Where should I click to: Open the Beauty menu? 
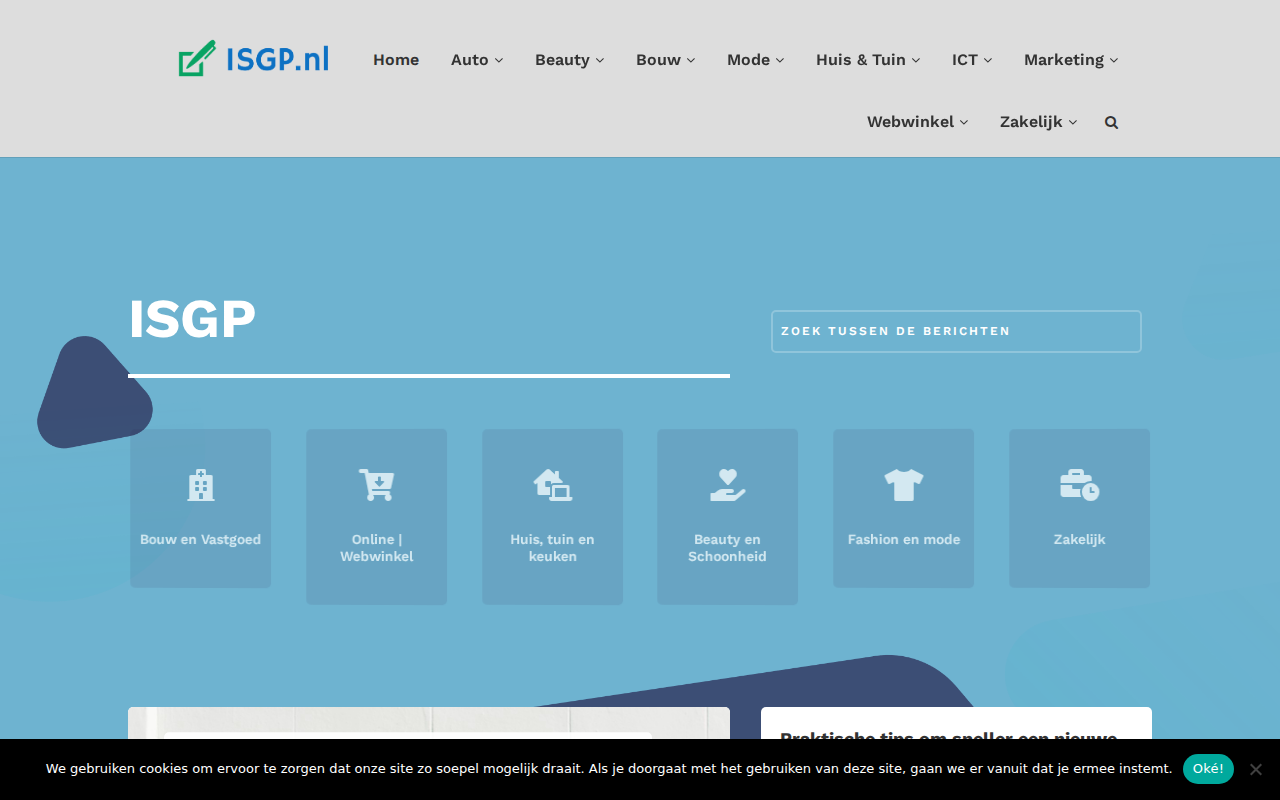click(x=570, y=60)
